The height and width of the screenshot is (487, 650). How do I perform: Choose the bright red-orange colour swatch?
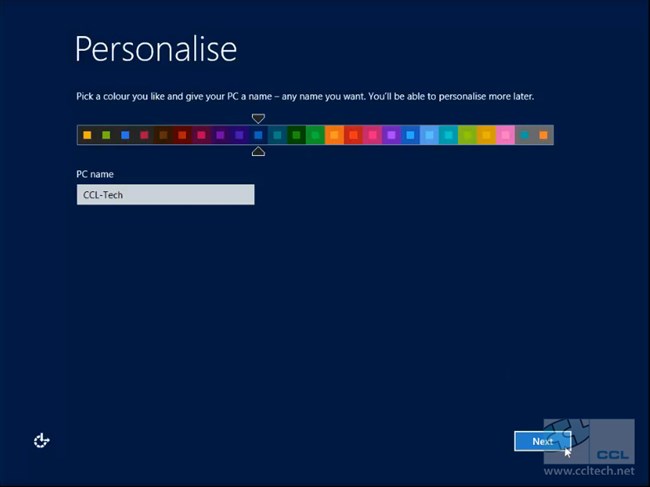(354, 135)
